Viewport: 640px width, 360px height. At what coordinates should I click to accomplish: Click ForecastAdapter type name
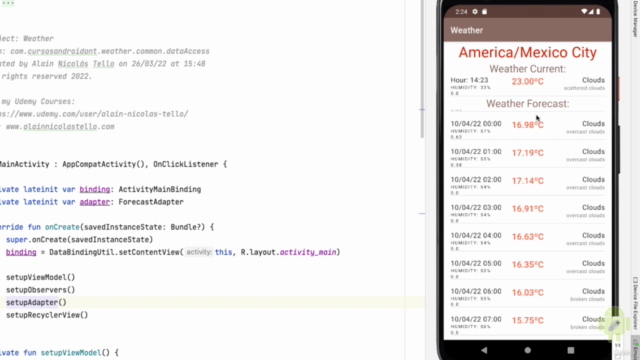(151, 202)
